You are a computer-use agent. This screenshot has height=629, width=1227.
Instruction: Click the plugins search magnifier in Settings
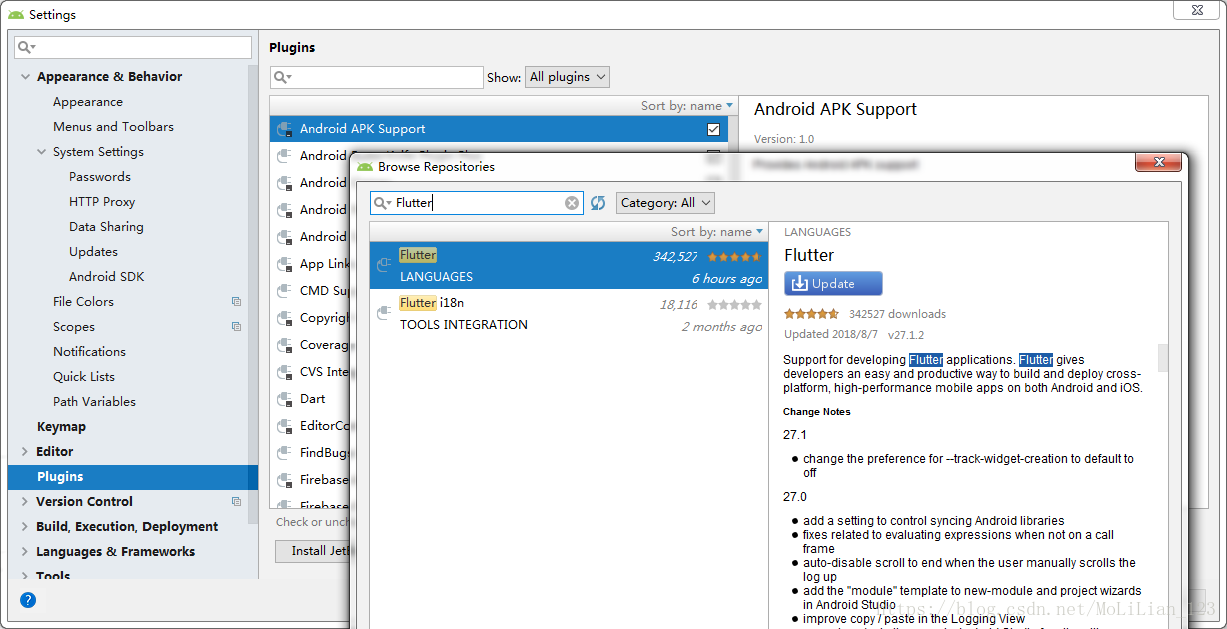click(x=282, y=77)
